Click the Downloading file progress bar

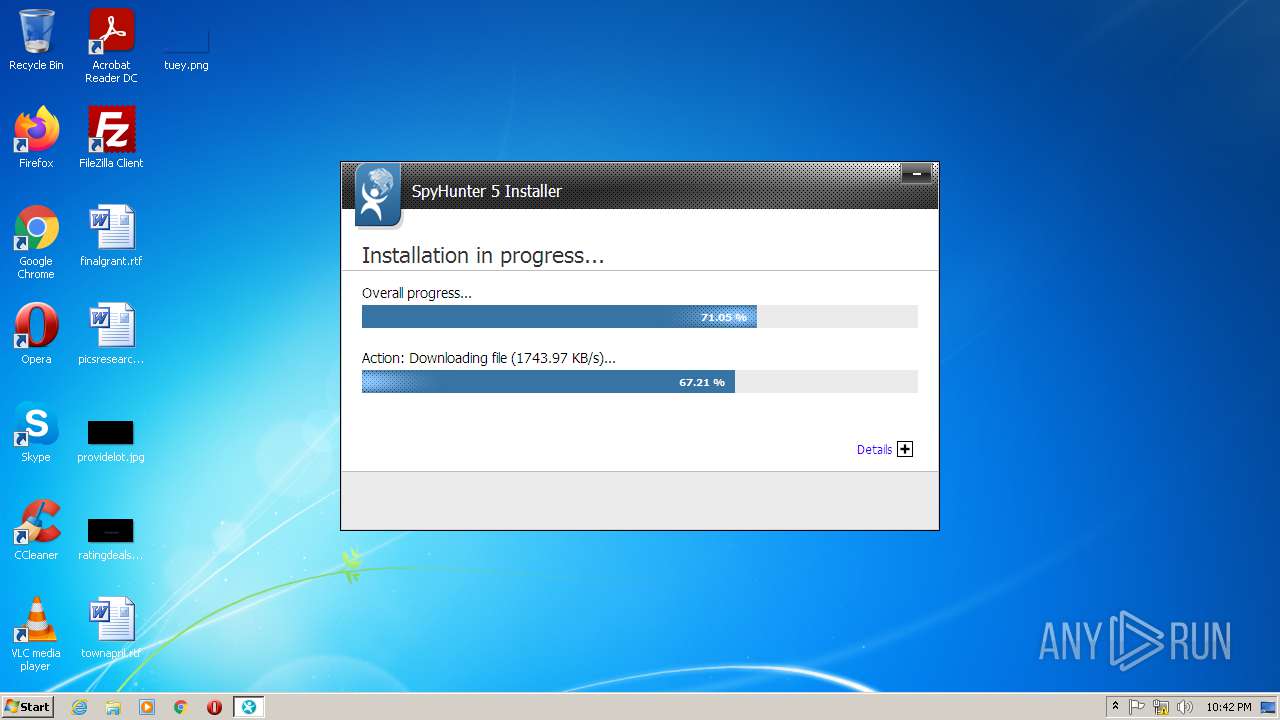tap(640, 382)
